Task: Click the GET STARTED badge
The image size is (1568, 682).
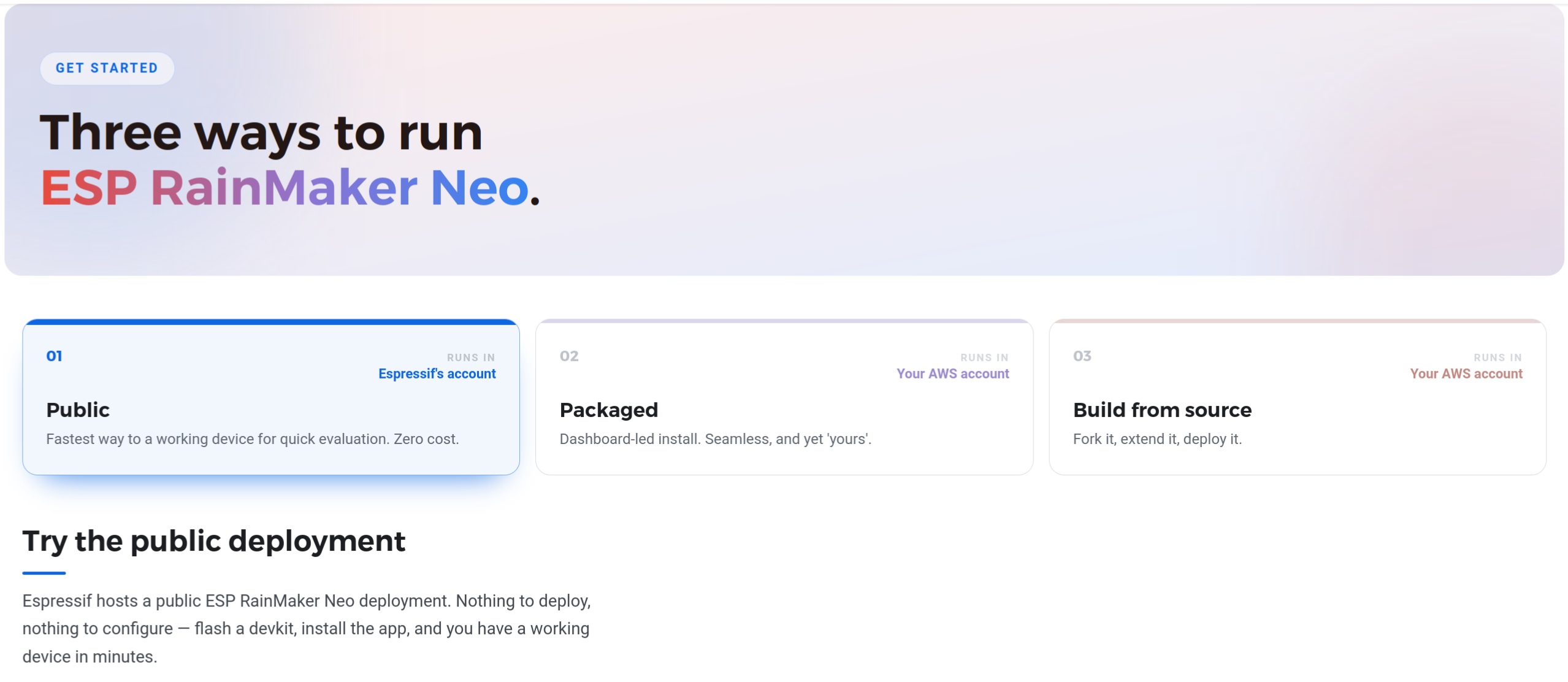Action: point(107,68)
